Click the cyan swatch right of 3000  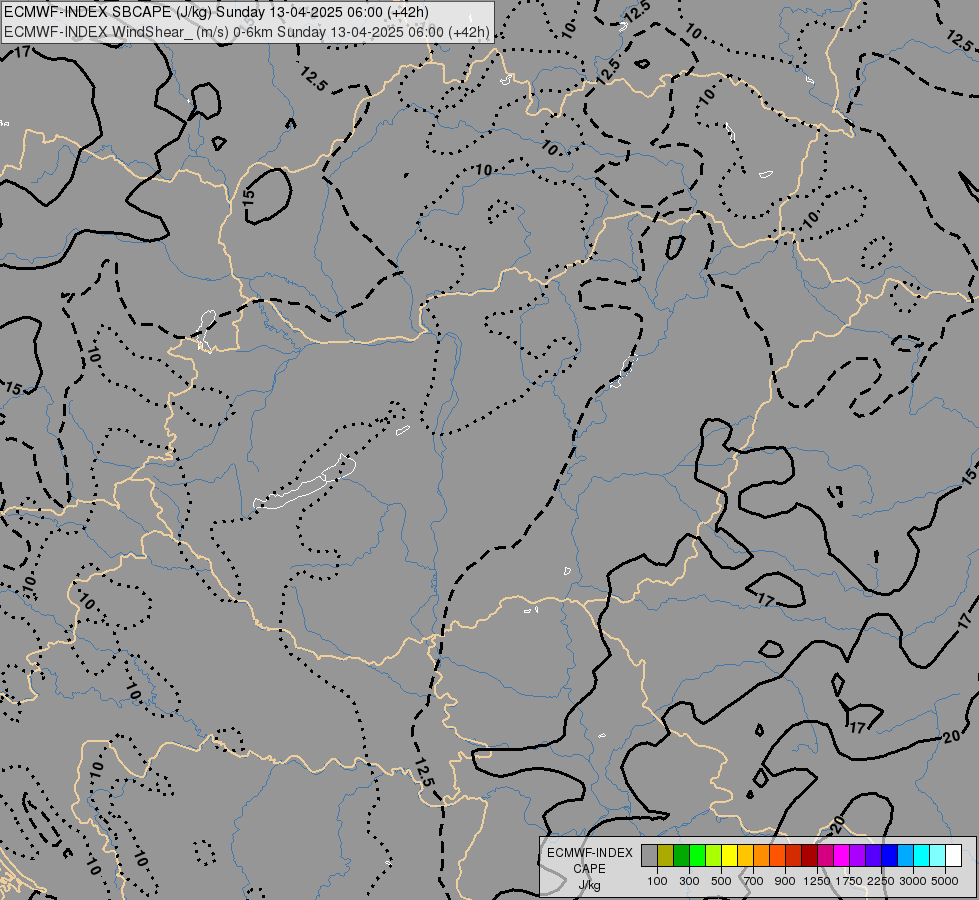922,856
